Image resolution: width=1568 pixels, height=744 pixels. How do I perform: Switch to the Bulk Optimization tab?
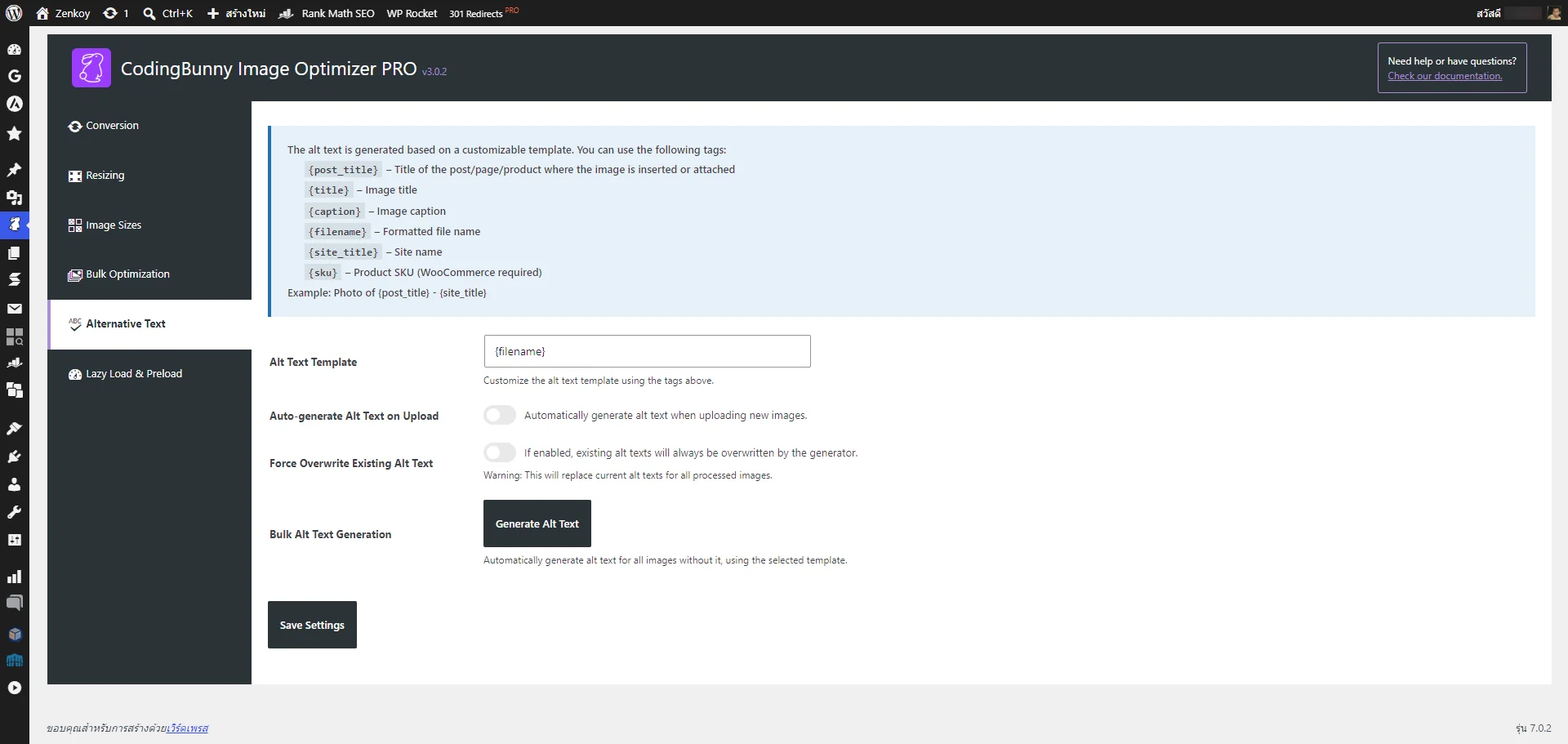pos(149,274)
